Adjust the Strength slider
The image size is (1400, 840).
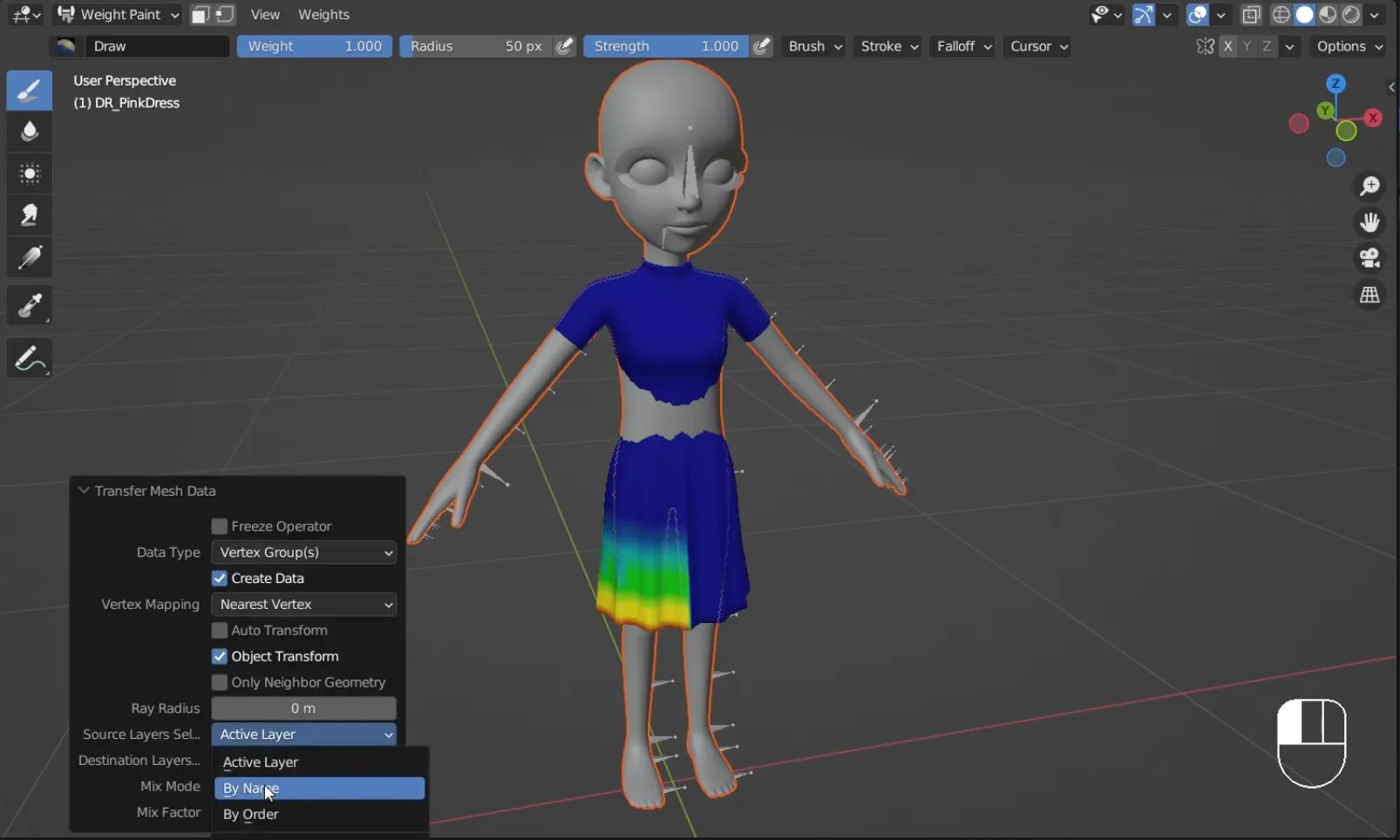coord(665,46)
